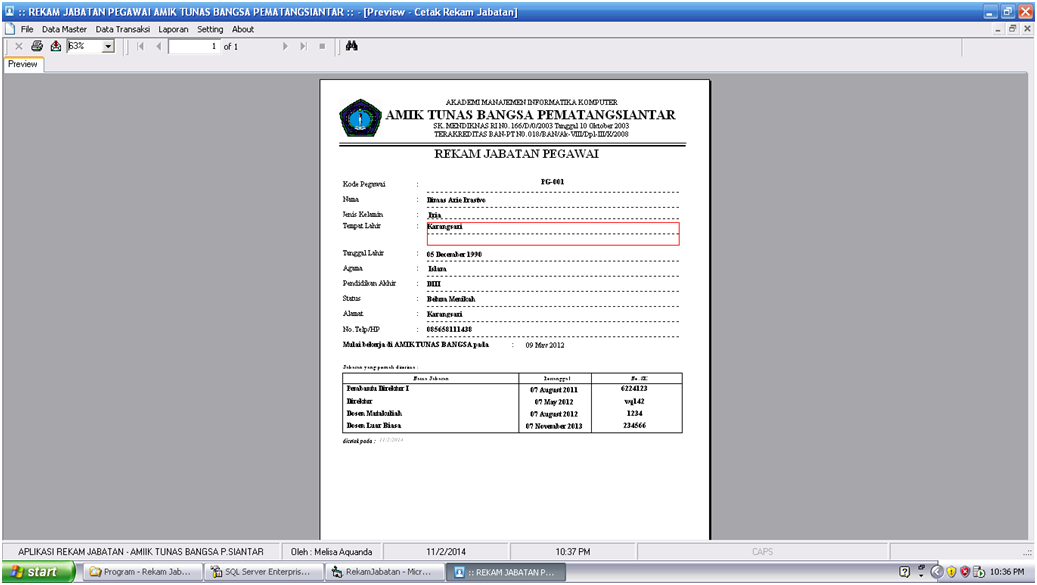Click the 10:36 PM system clock
The width and height of the screenshot is (1037, 585).
pos(1007,572)
